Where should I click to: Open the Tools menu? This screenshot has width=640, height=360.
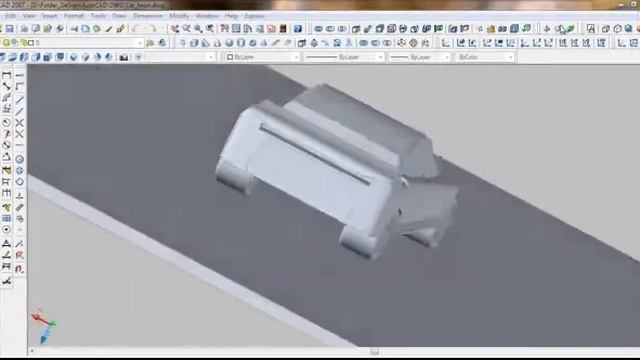(98, 16)
